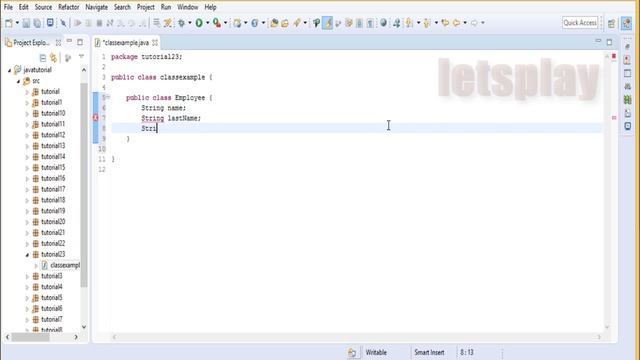This screenshot has width=640, height=360.
Task: Collapse the javatutorial project node
Action: [10, 70]
